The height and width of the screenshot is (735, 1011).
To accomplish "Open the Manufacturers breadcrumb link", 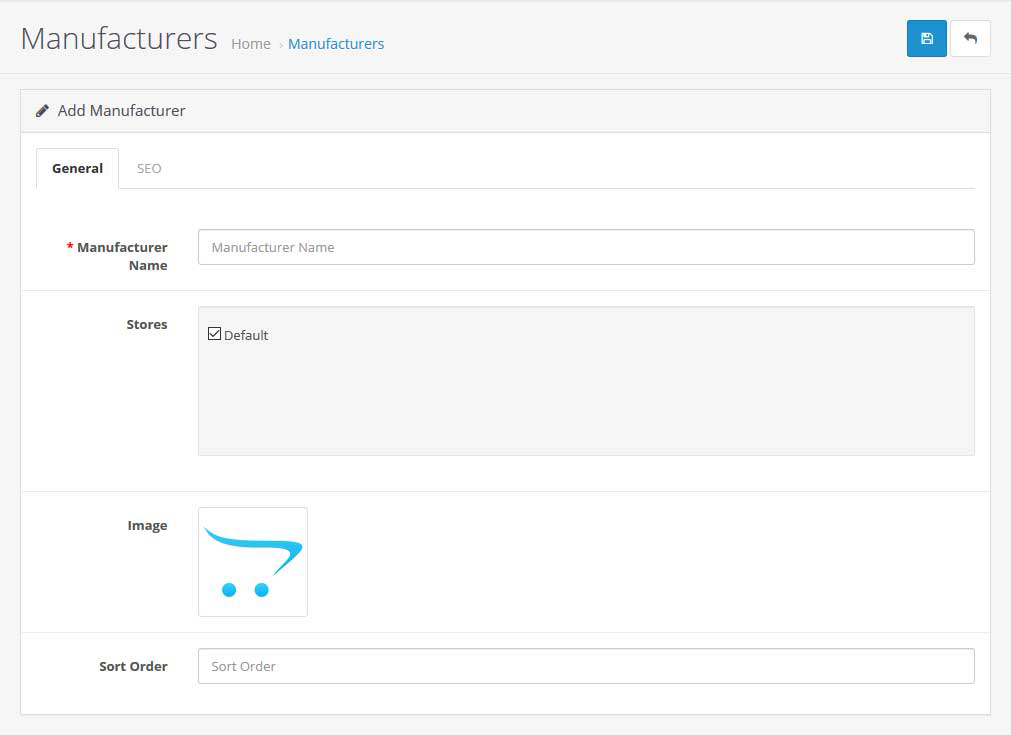I will coord(336,44).
